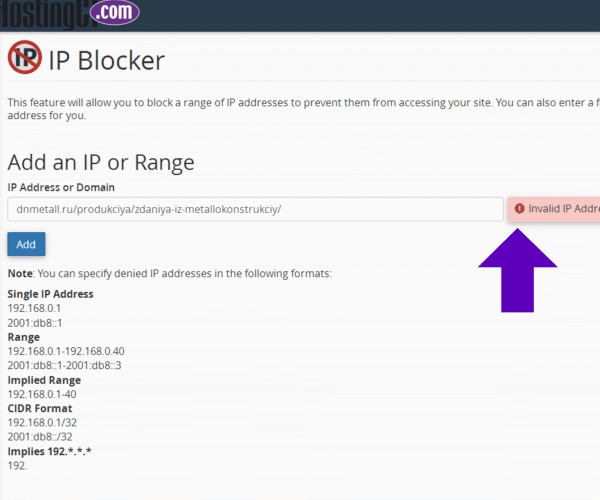The height and width of the screenshot is (500, 600).
Task: Click the 192.168.0.1-192.168.0.40 range example
Action: 66,351
